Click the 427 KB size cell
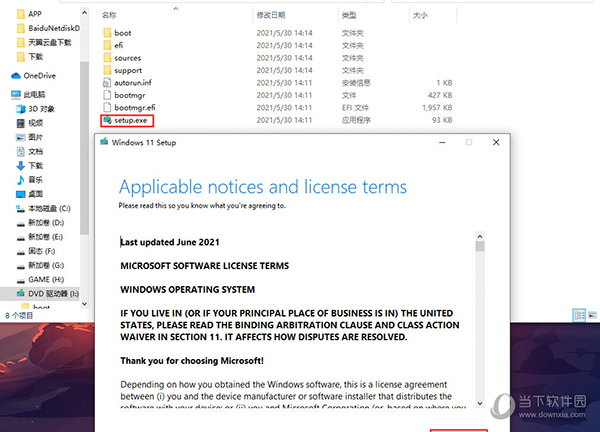Screen dimensions: 600x432 (x=440, y=95)
